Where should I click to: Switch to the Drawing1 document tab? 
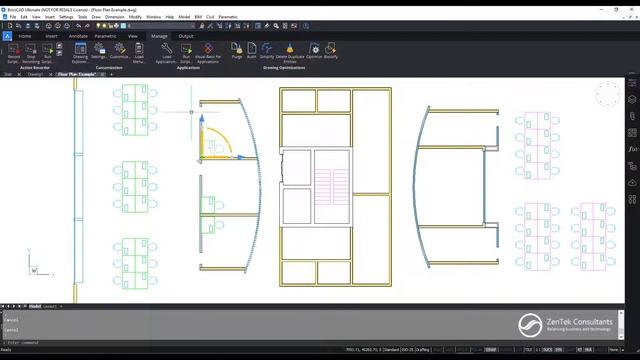pos(35,74)
